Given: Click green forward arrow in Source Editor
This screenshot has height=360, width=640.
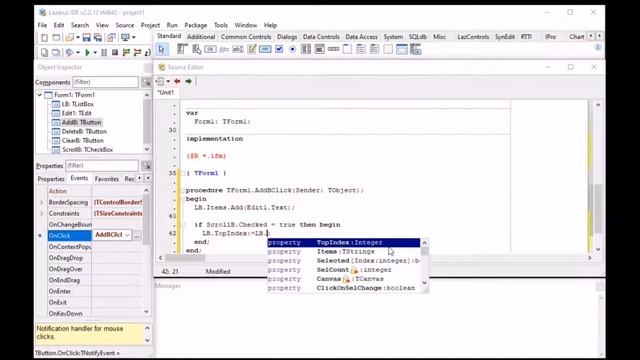Looking at the screenshot, I should [189, 81].
